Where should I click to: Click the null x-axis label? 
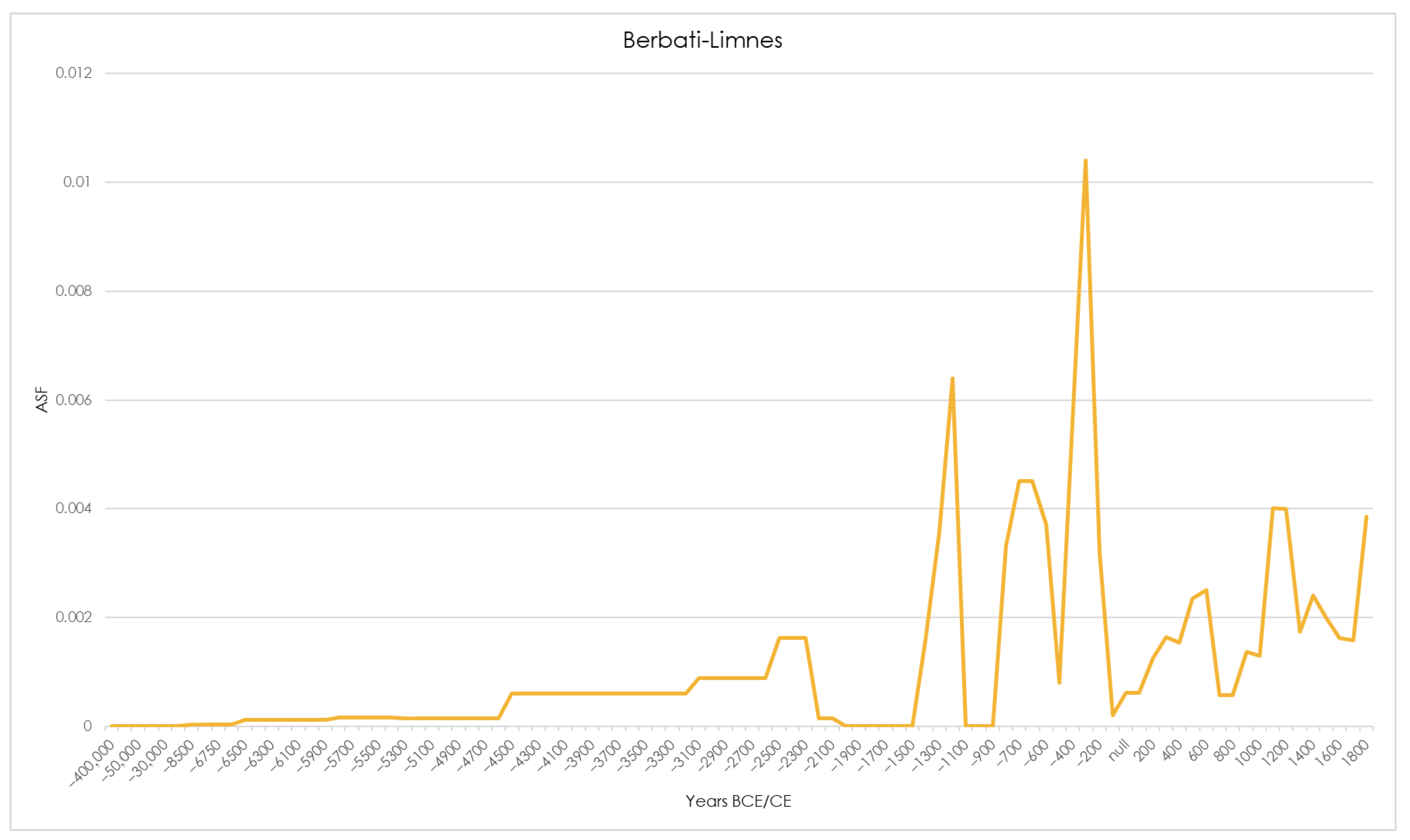1119,750
